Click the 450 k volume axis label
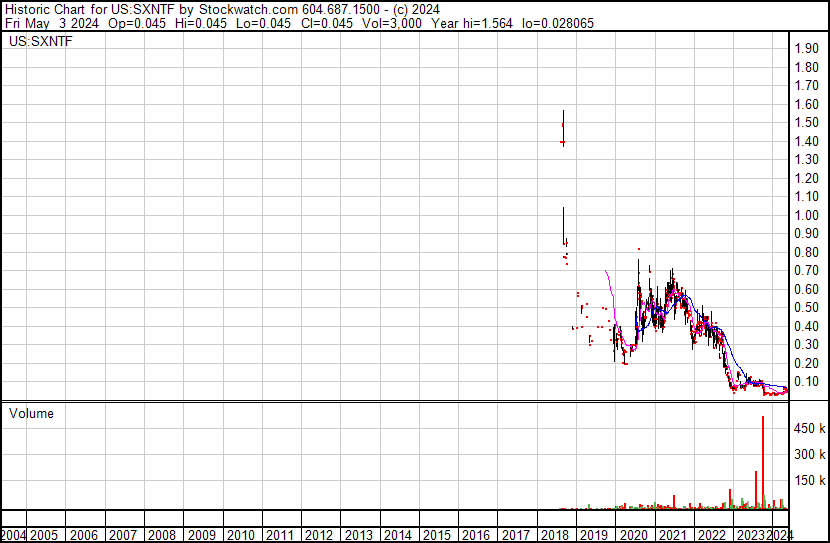The width and height of the screenshot is (830, 543). click(809, 429)
